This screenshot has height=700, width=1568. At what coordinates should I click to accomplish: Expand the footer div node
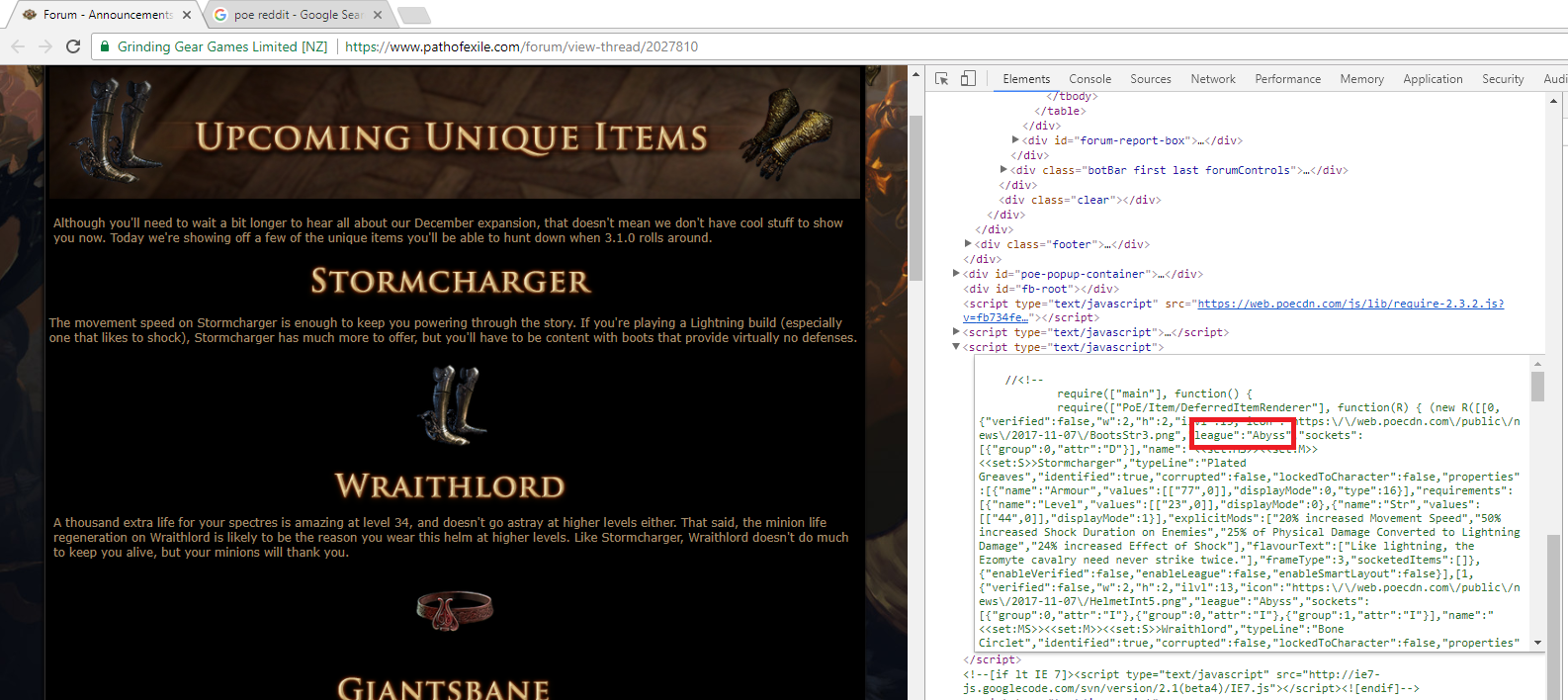(x=968, y=243)
